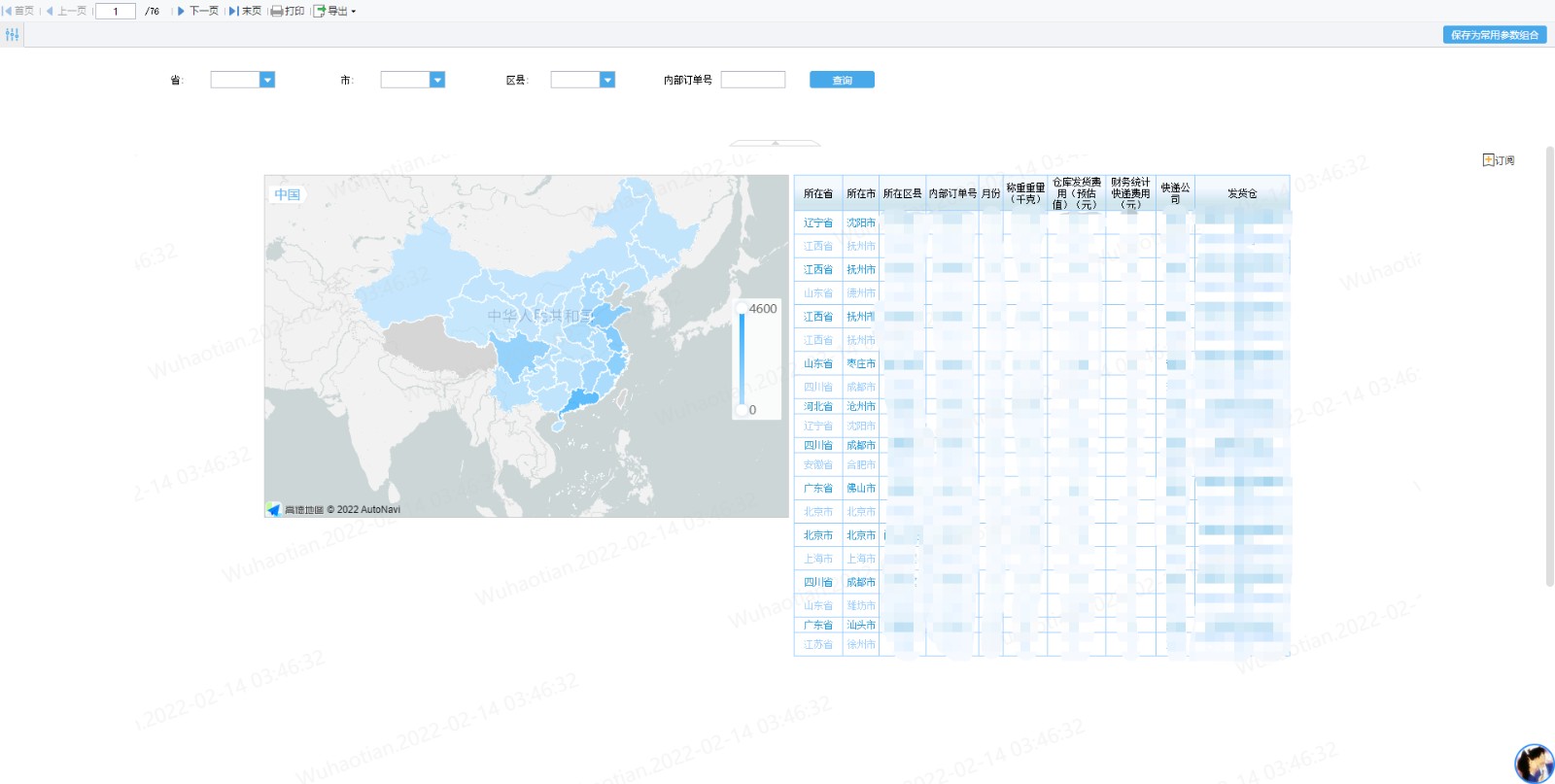Click Guangdong province highlighted on the map
This screenshot has height=784, width=1555.
pos(581,400)
